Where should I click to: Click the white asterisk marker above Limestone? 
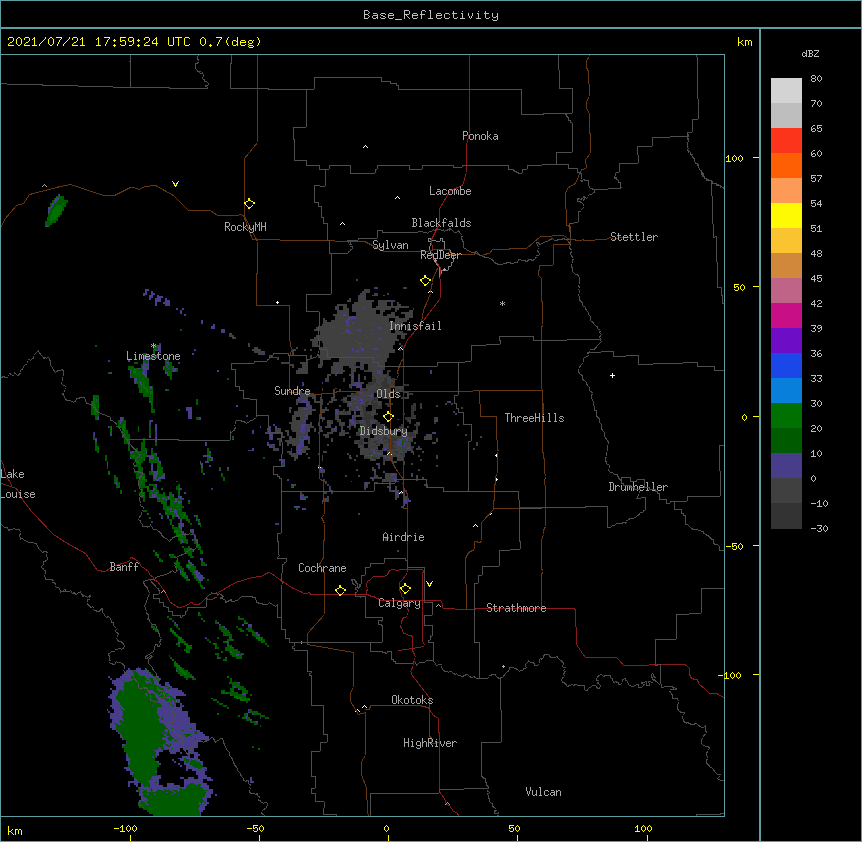click(154, 346)
